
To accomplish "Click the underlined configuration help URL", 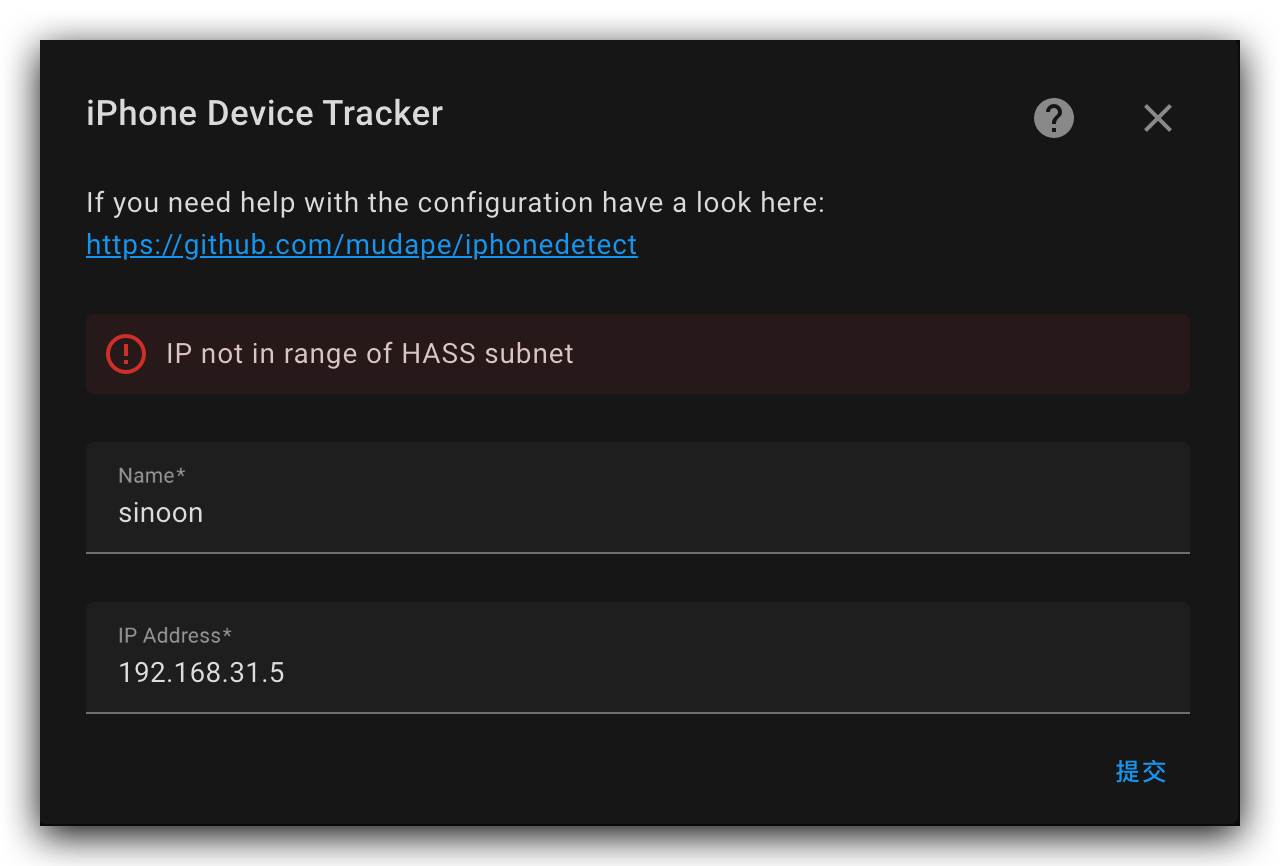I will [x=361, y=244].
